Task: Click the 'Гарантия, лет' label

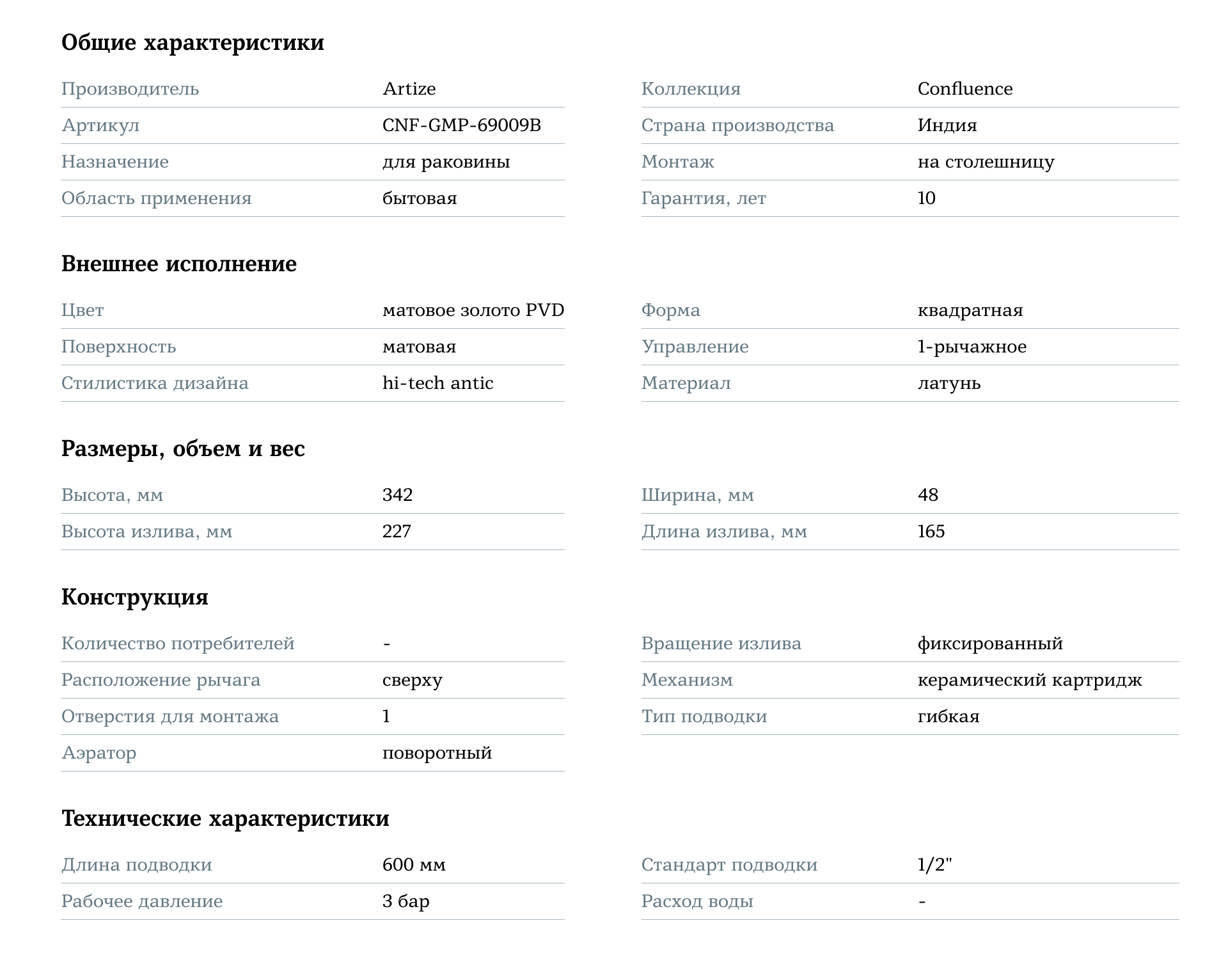Action: (x=704, y=199)
